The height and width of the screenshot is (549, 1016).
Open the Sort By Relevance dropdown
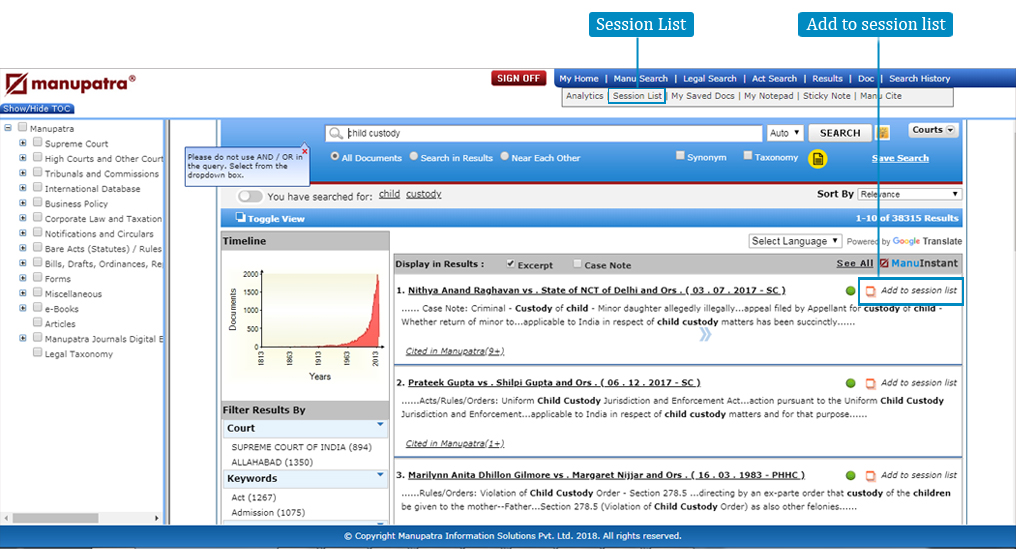[x=909, y=194]
